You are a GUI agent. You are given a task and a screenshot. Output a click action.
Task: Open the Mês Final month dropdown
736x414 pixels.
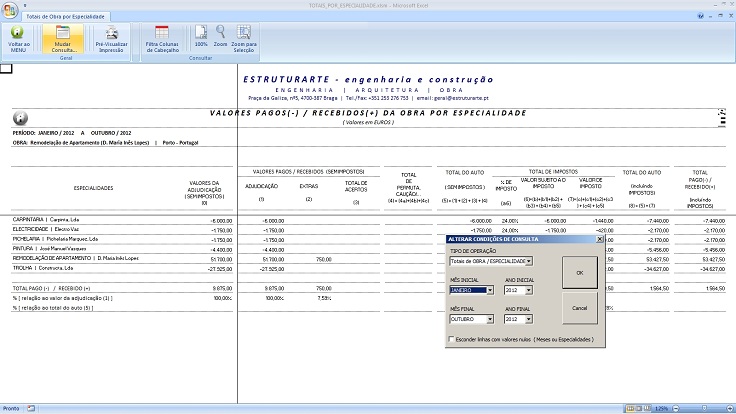(x=490, y=320)
